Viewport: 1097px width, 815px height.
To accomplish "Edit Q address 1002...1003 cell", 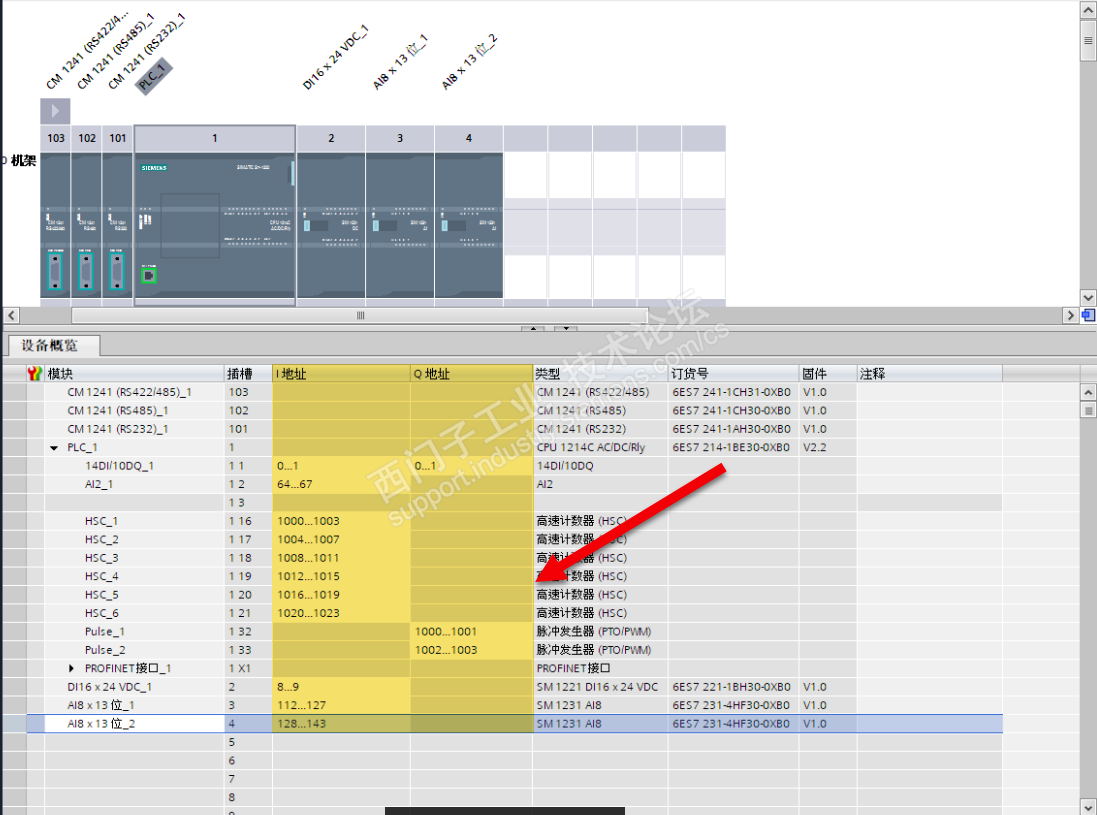I will [x=472, y=650].
